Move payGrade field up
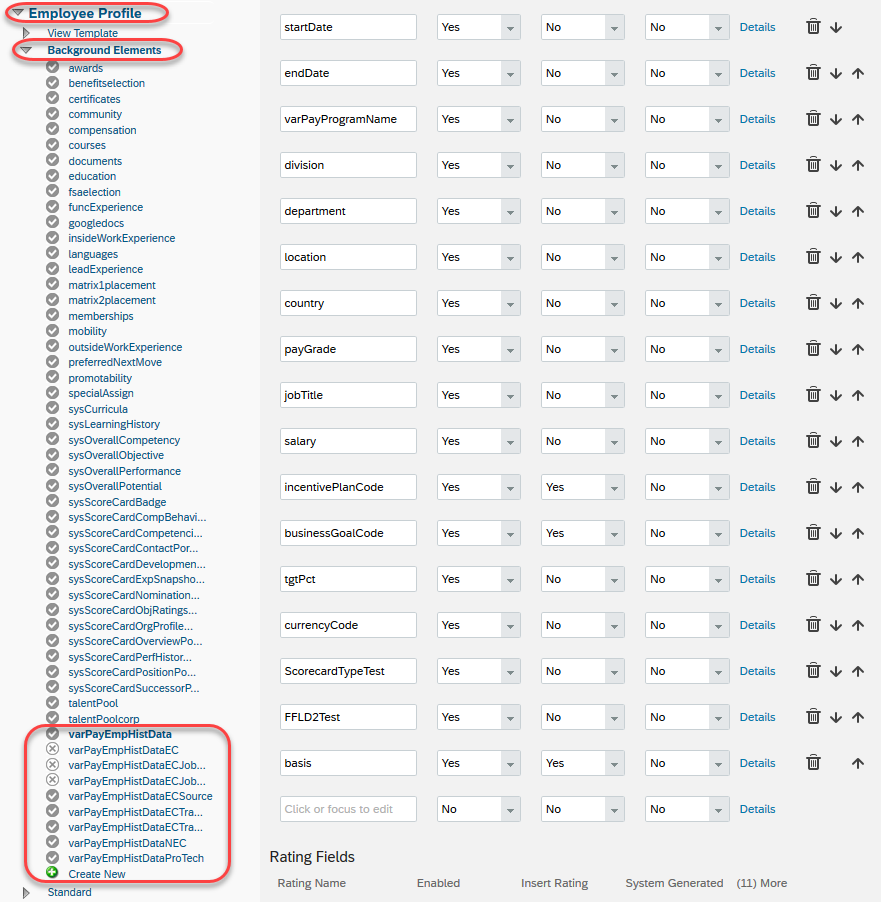Viewport: 881px width, 902px height. [858, 349]
